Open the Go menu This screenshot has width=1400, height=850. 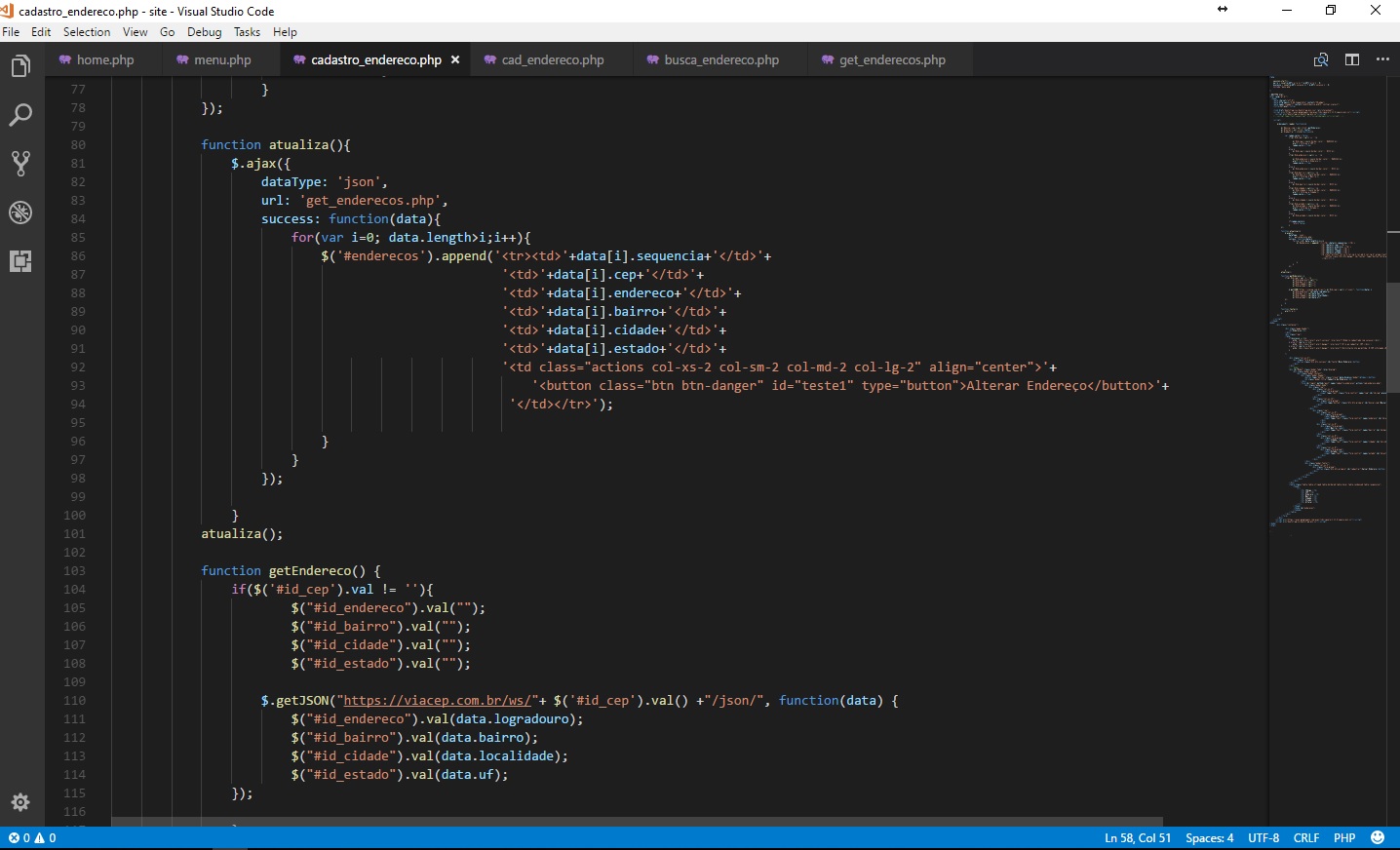168,32
